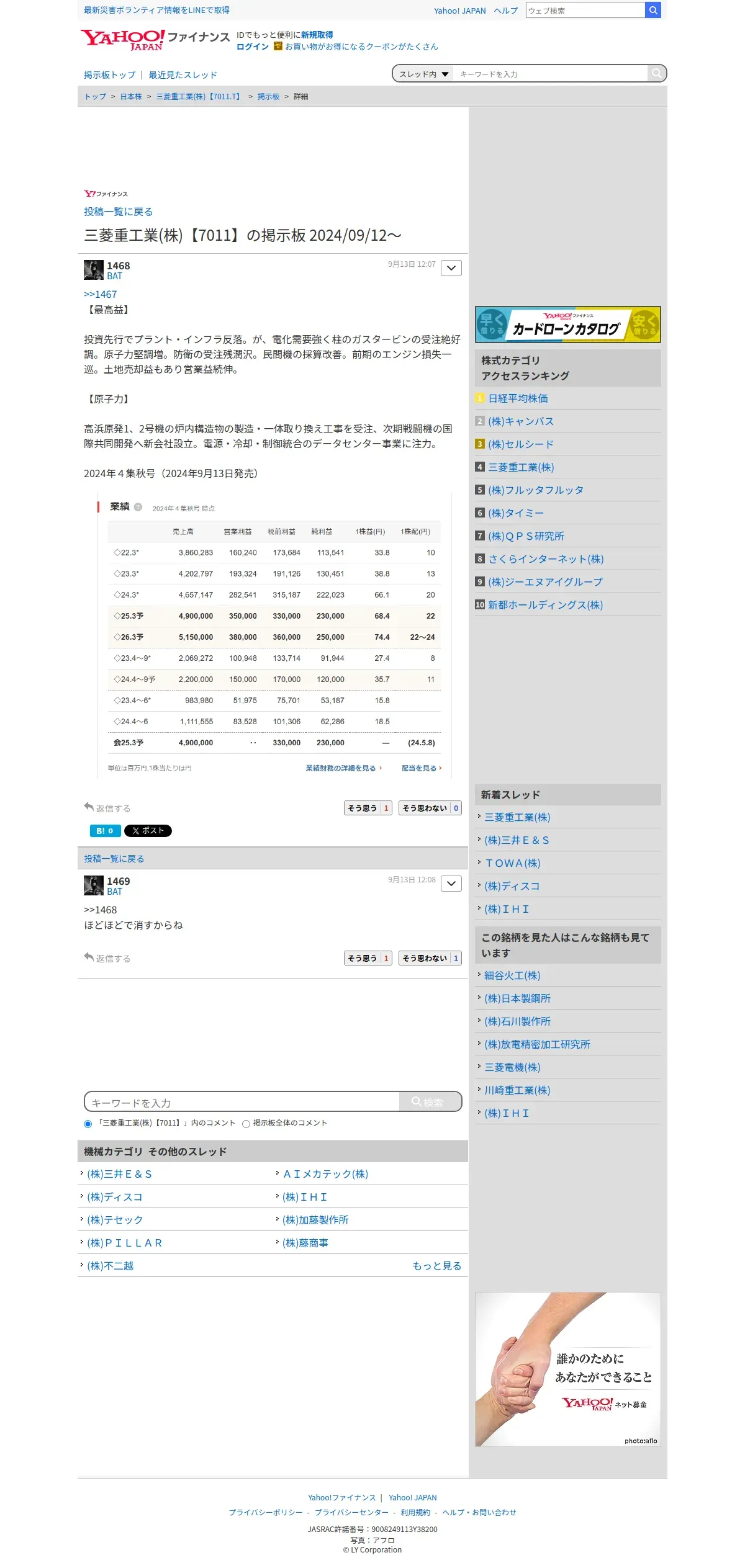745x1568 pixels.
Task: Click the 最新災害ボランティア情報 LINE link
Action: coord(156,10)
